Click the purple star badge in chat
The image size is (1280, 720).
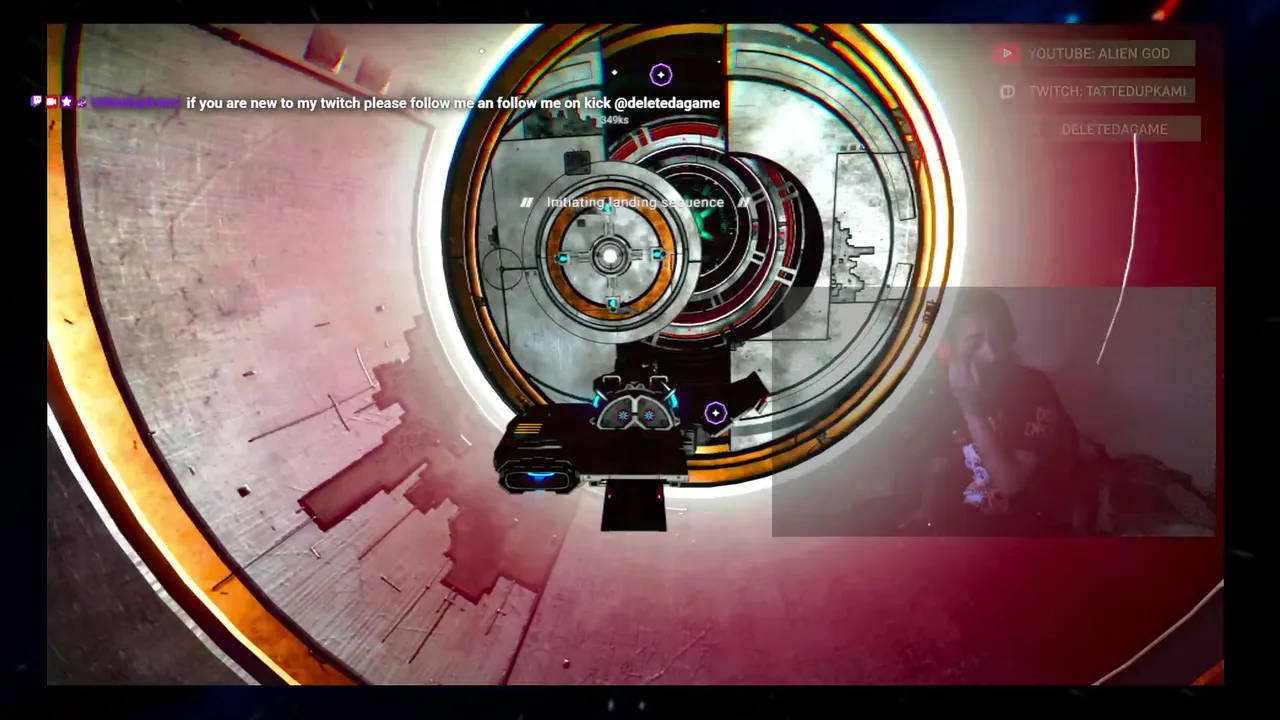tap(66, 102)
